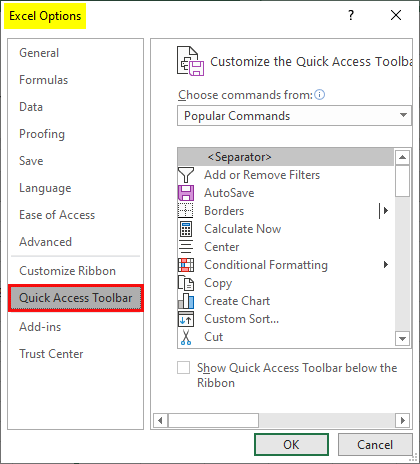Select the Cut scissors icon
This screenshot has height=464, width=420.
pyautogui.click(x=186, y=337)
